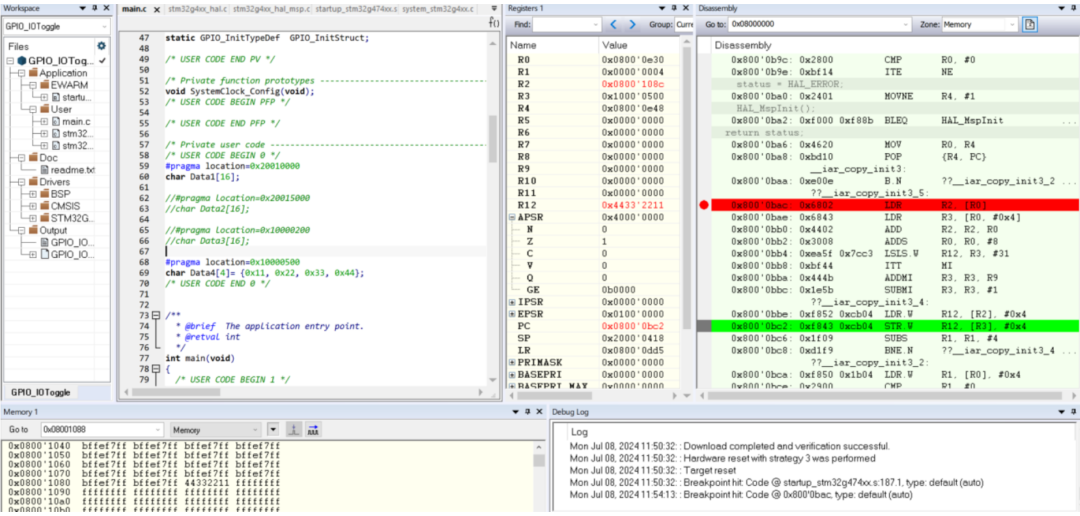
Task: Pin the Workspace panel
Action: coord(95,8)
